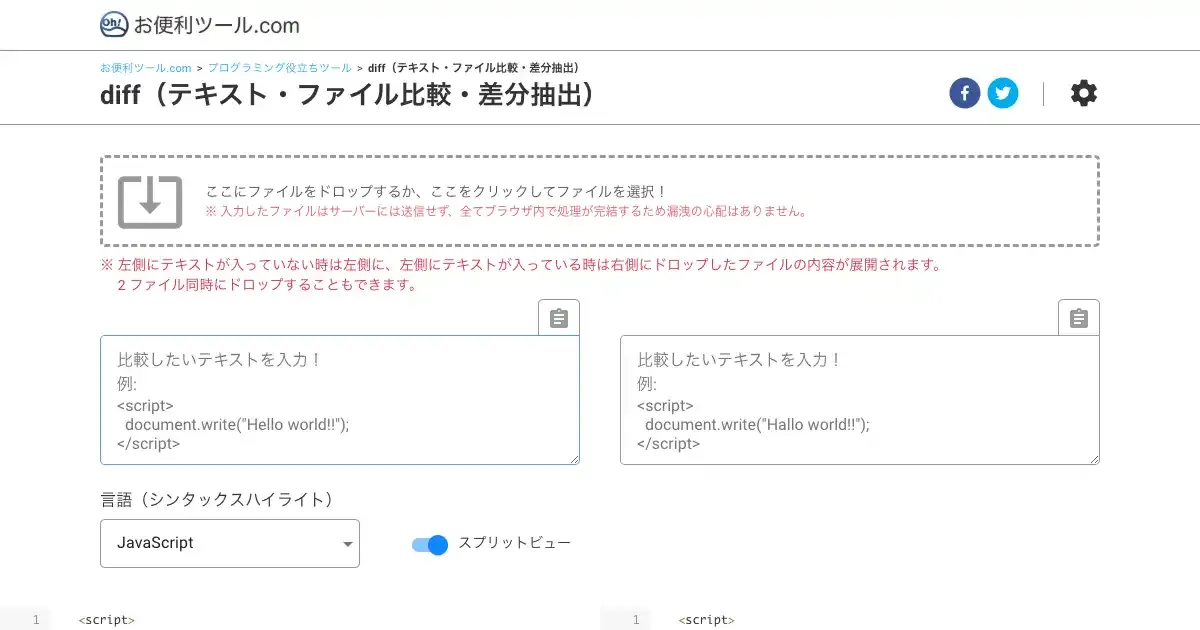Open the JavaScript language dropdown
Image resolution: width=1200 pixels, height=630 pixels.
click(229, 544)
